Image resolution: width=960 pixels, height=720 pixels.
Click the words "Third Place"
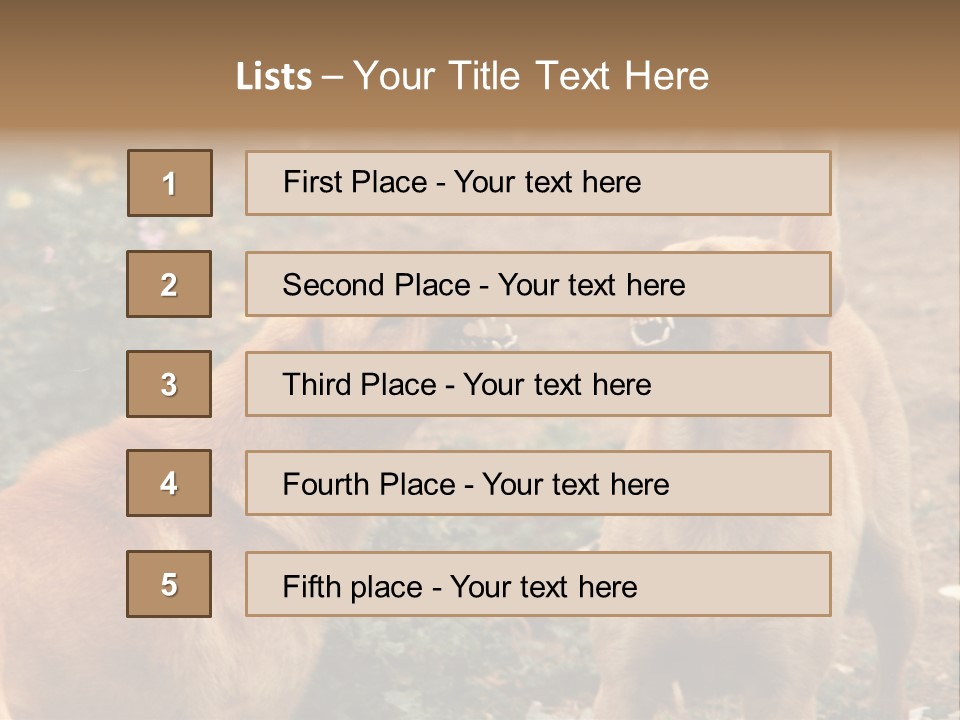[x=359, y=385]
